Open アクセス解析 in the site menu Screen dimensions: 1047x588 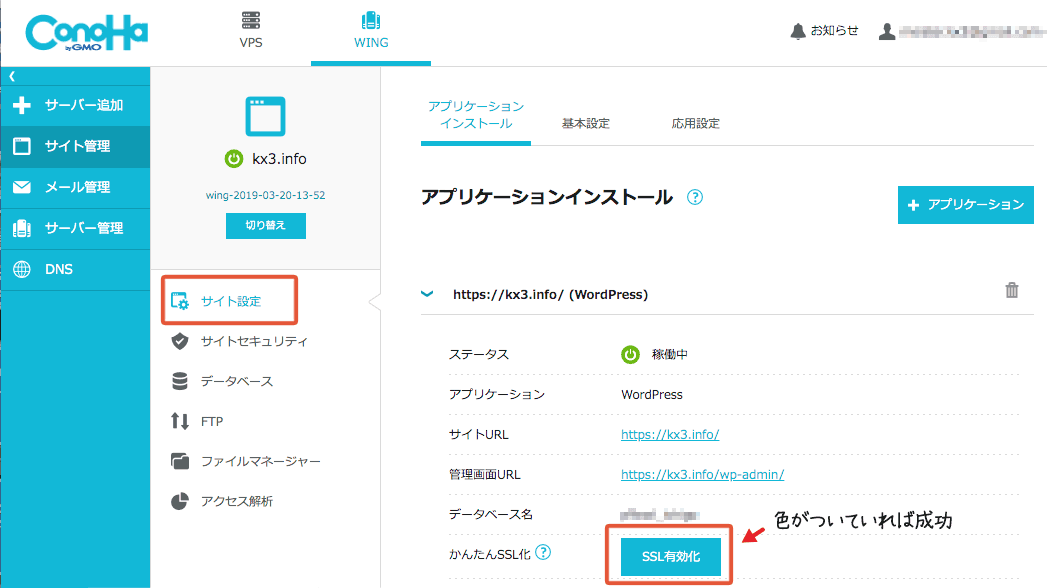point(237,501)
